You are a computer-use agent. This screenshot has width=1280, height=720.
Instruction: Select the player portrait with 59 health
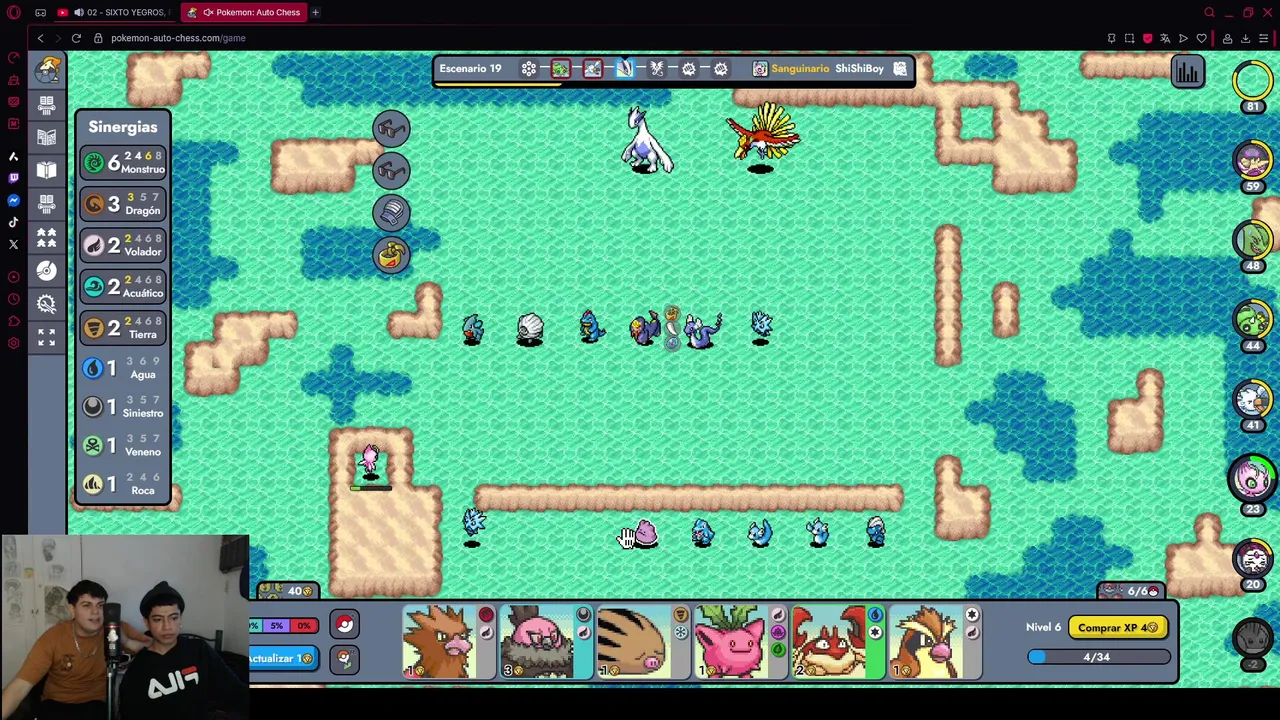point(1252,160)
